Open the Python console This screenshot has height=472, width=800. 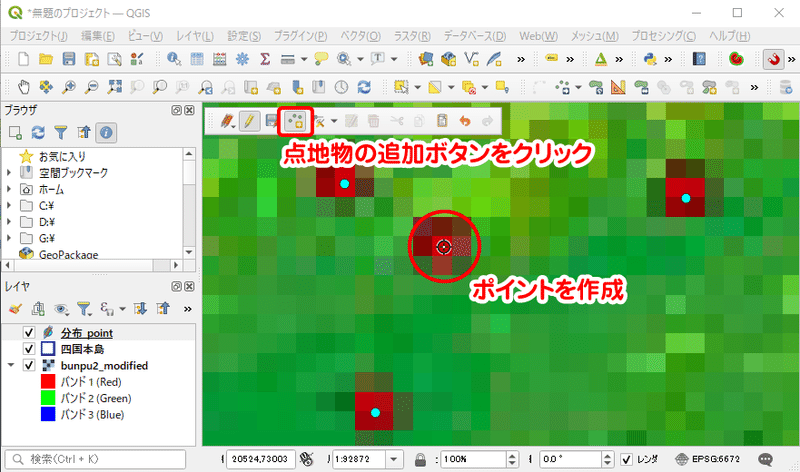[650, 59]
